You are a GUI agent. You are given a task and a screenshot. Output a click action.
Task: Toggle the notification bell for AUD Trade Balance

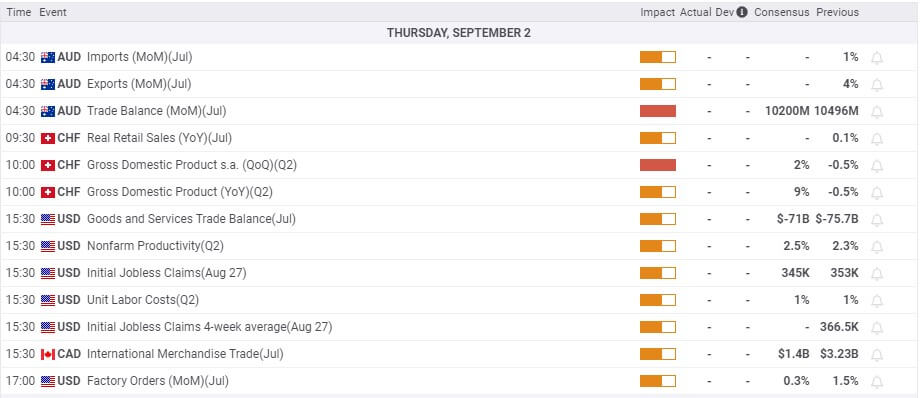pyautogui.click(x=877, y=112)
